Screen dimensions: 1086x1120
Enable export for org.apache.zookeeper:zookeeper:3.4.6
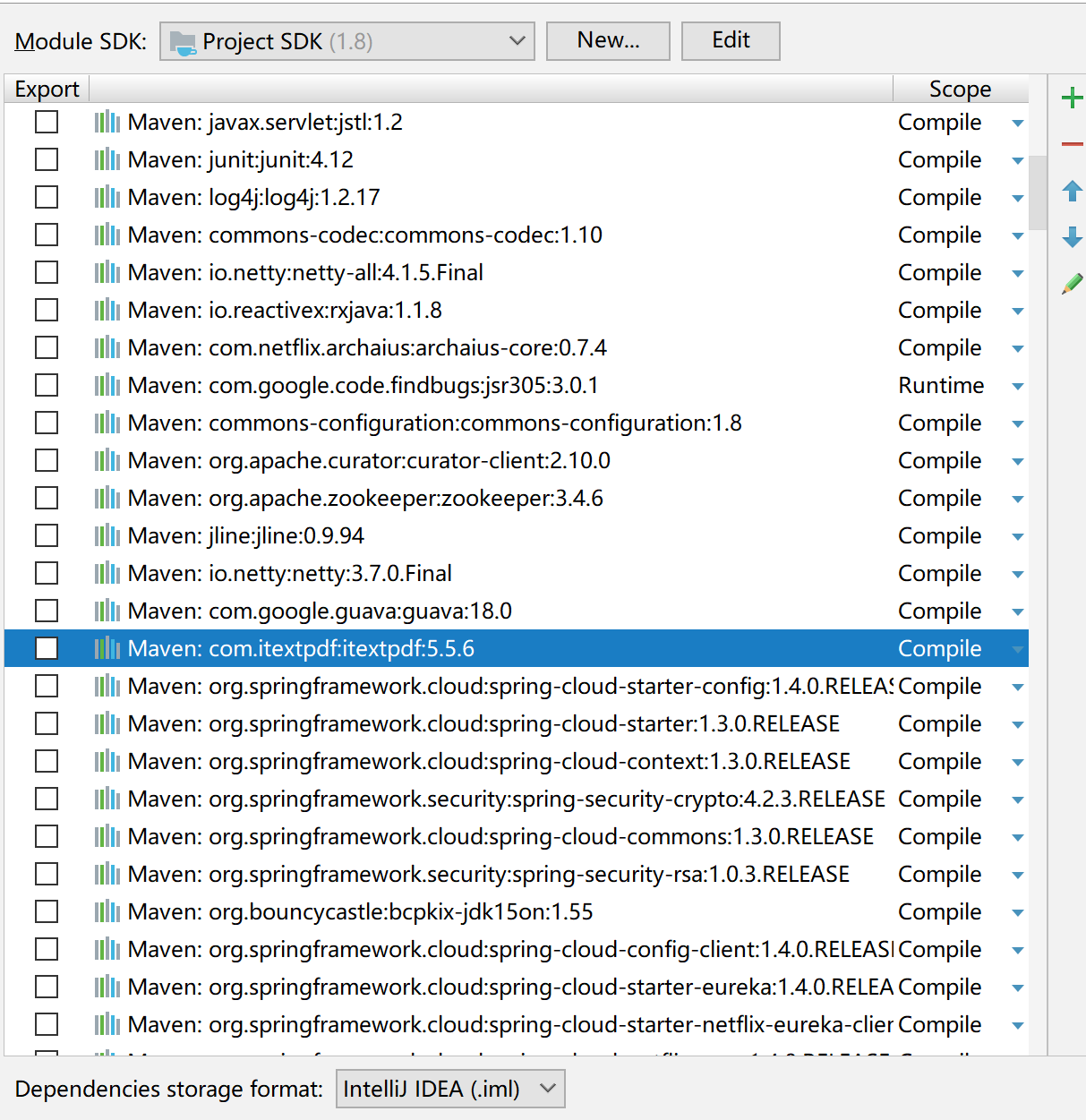click(47, 498)
